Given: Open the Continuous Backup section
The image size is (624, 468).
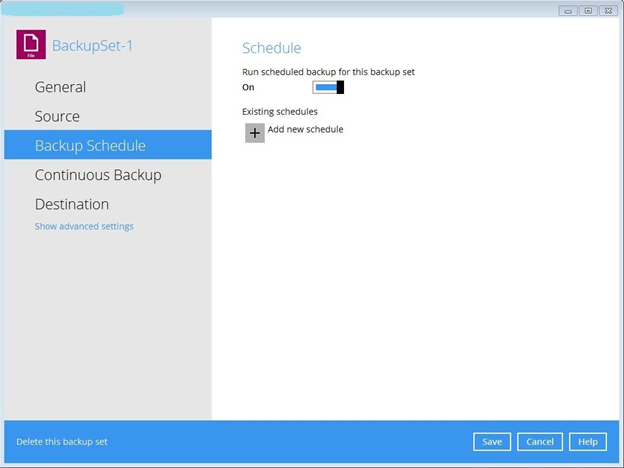Looking at the screenshot, I should [98, 175].
